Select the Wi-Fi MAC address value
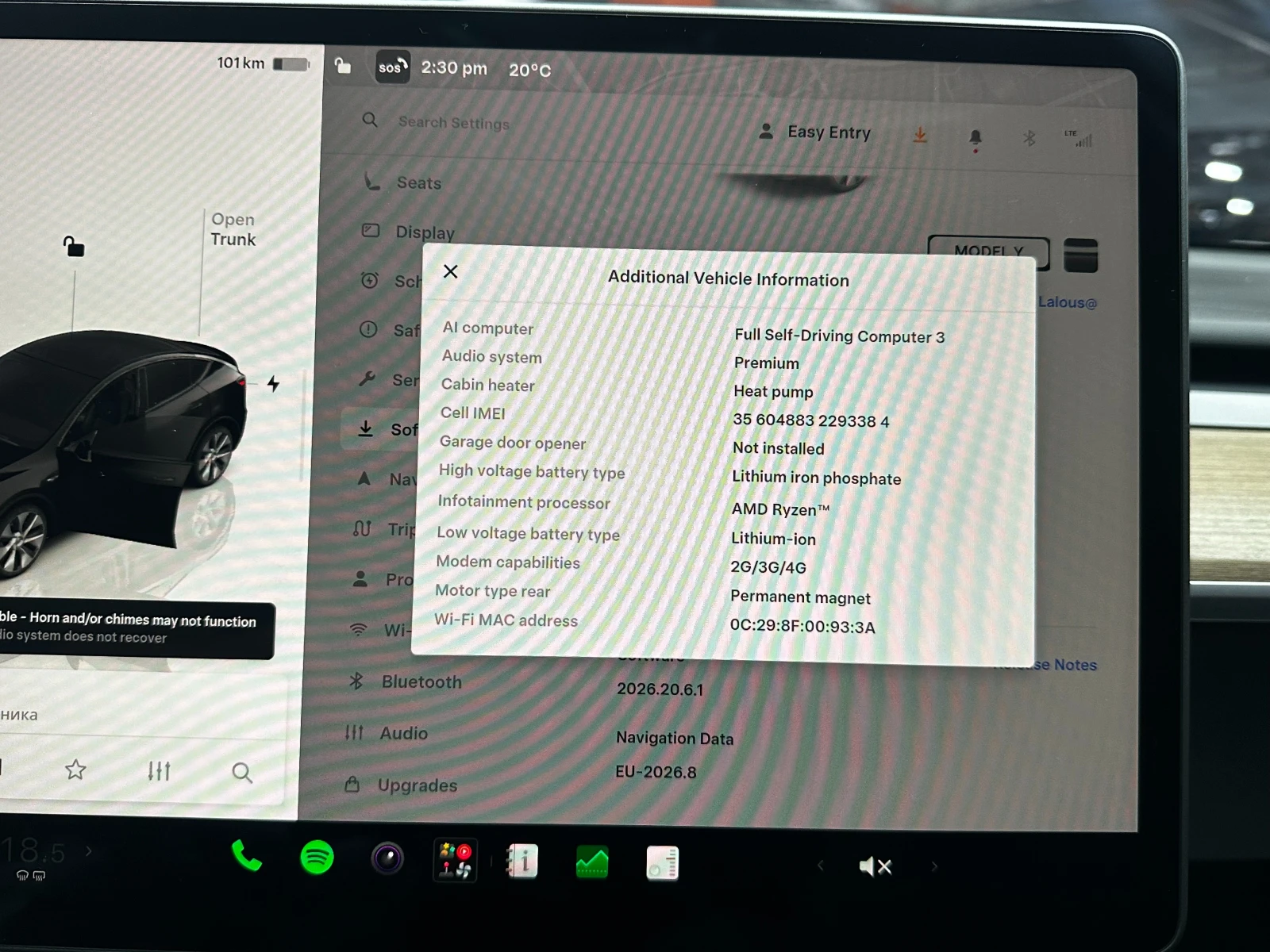This screenshot has height=952, width=1270. pyautogui.click(x=802, y=627)
